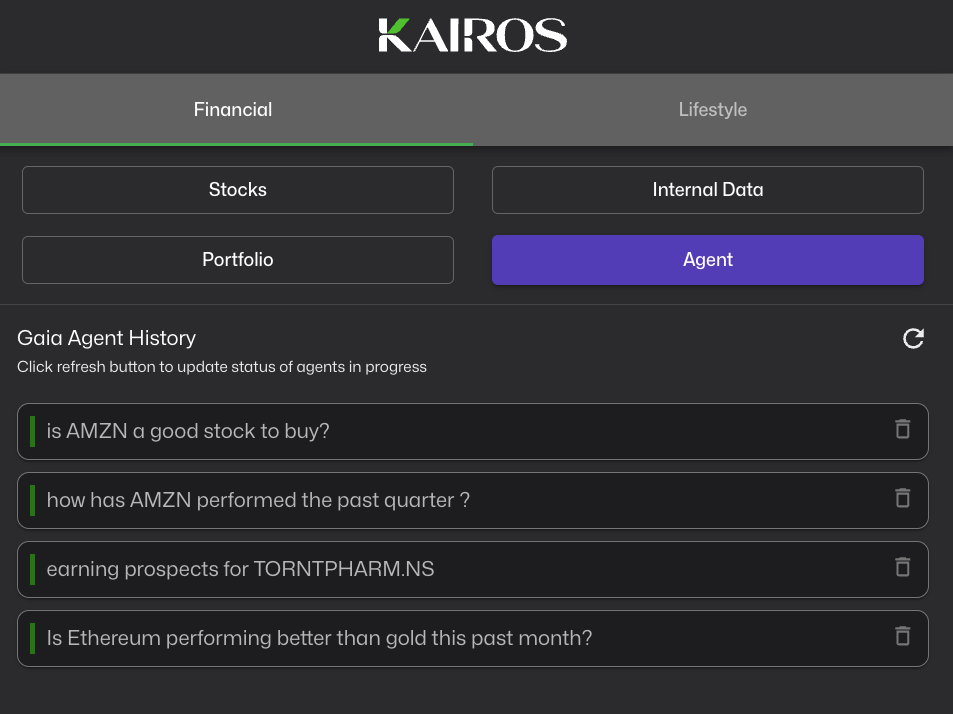Screen dimensions: 953x714
Task: Go to the Portfolio section
Action: click(238, 260)
